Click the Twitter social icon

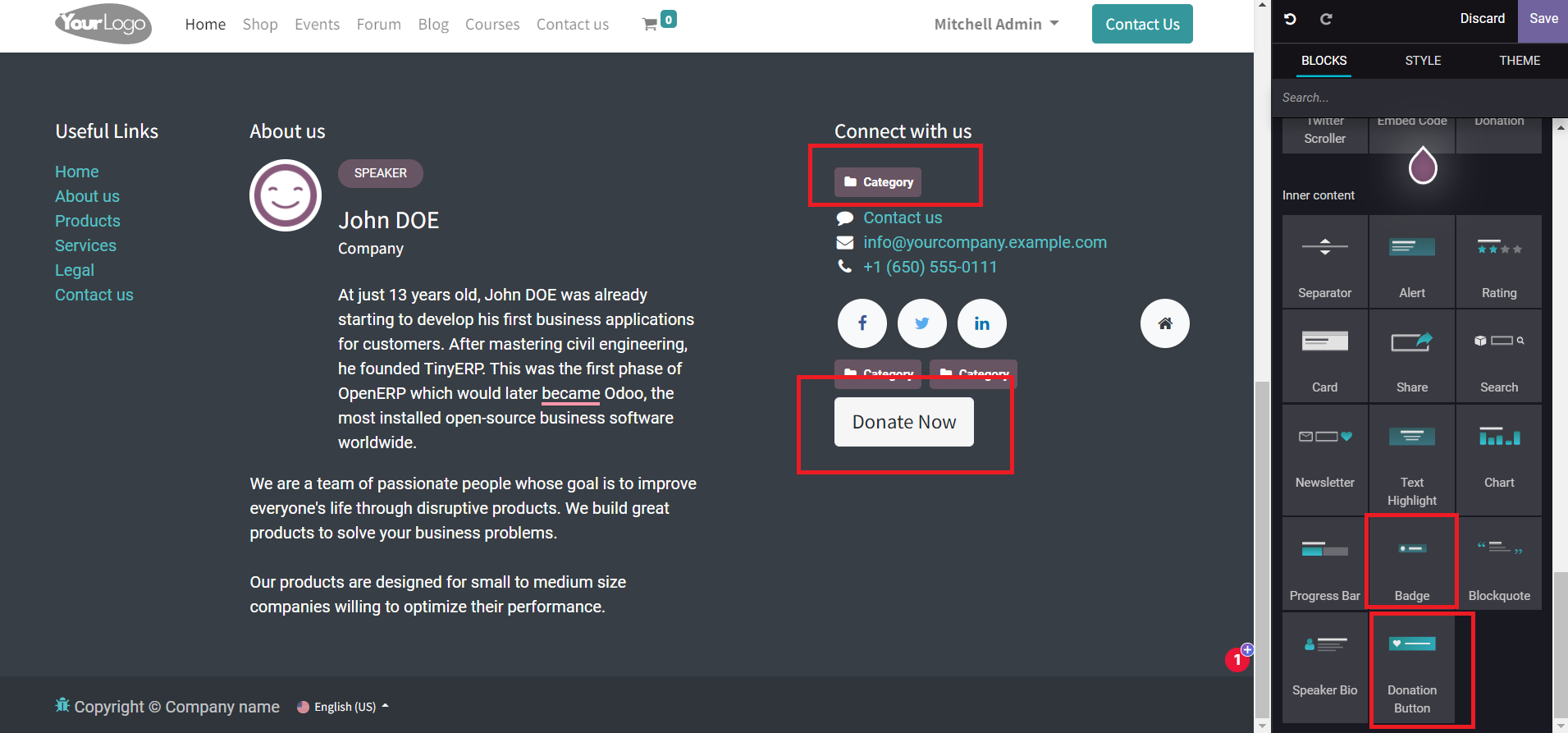click(921, 323)
